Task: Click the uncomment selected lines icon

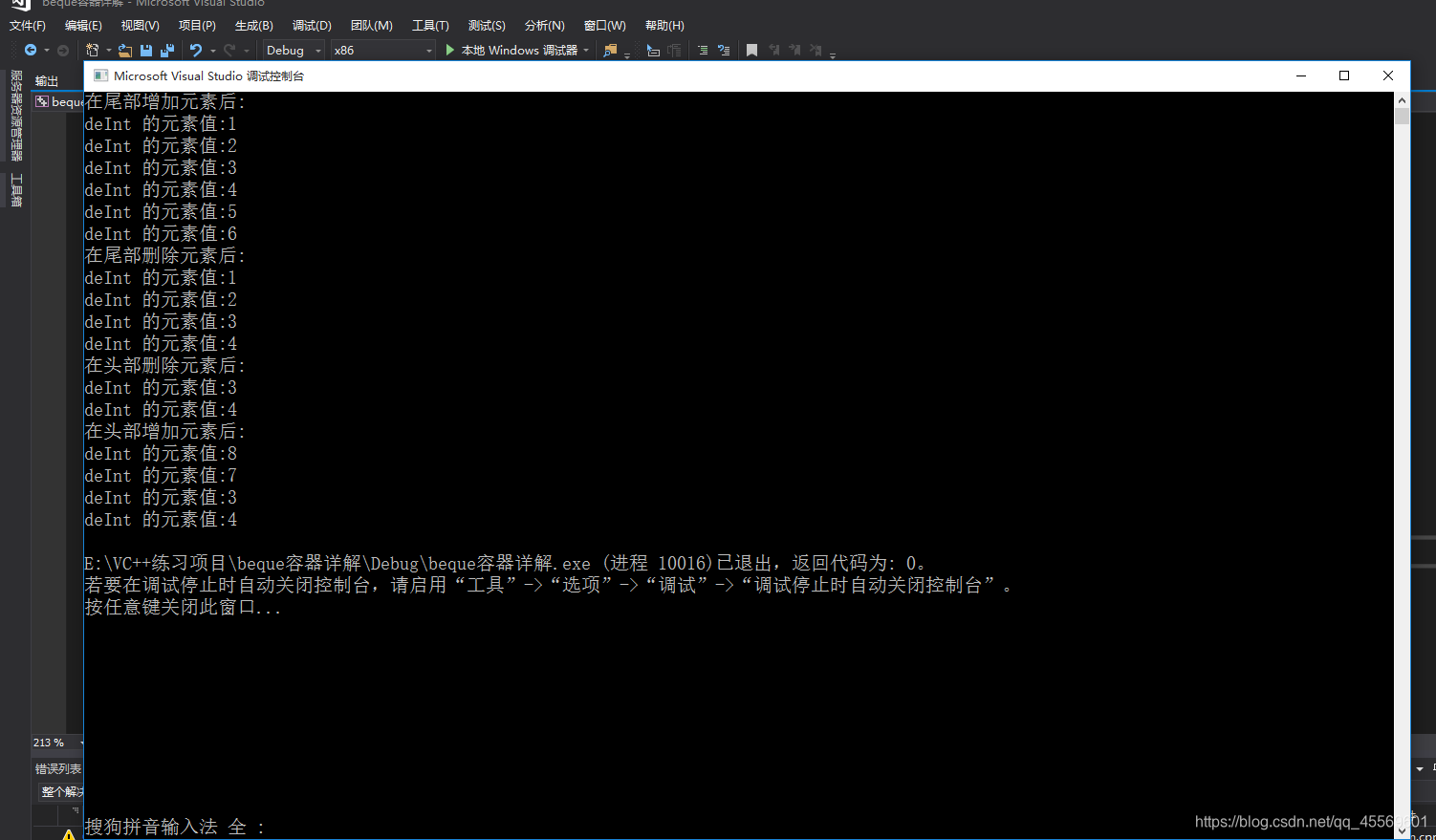Action: click(724, 50)
